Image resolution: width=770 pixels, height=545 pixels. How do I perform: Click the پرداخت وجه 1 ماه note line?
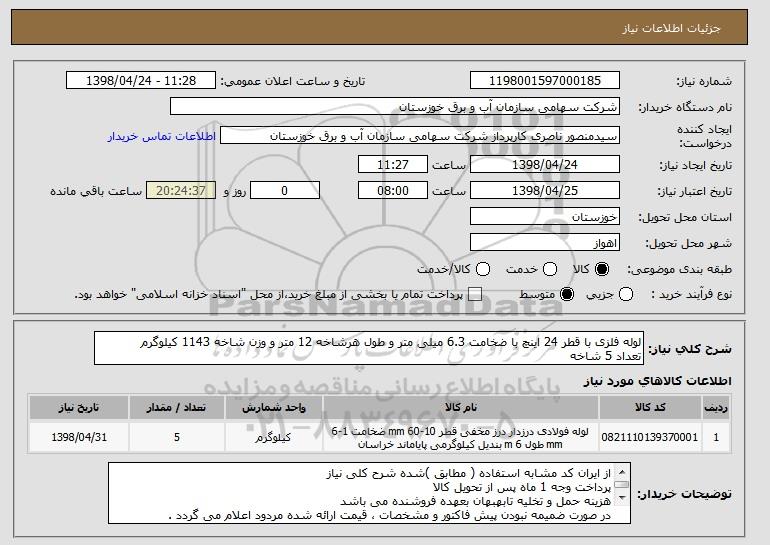(x=522, y=487)
